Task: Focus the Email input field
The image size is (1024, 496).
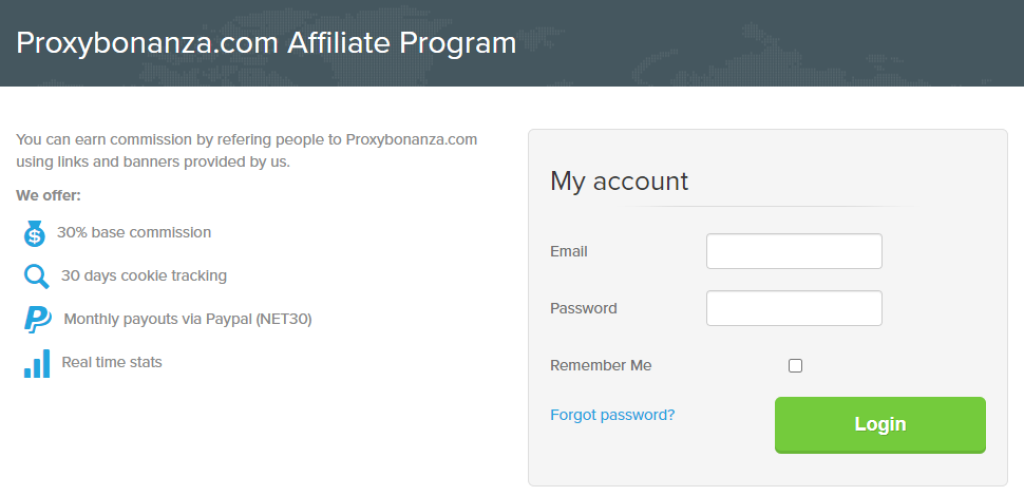Action: pyautogui.click(x=794, y=251)
